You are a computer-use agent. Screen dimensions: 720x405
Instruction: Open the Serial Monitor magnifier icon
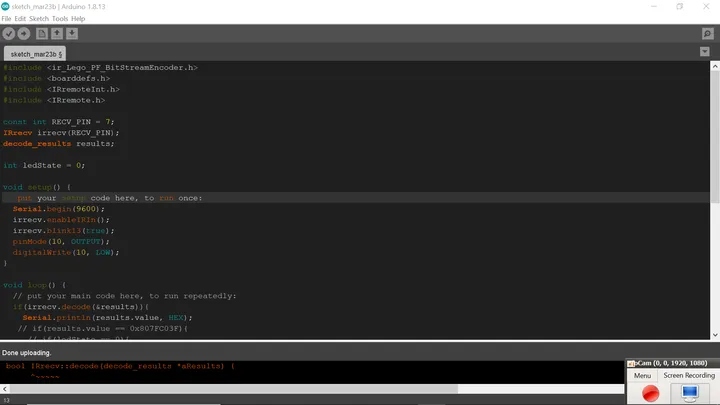tap(708, 34)
